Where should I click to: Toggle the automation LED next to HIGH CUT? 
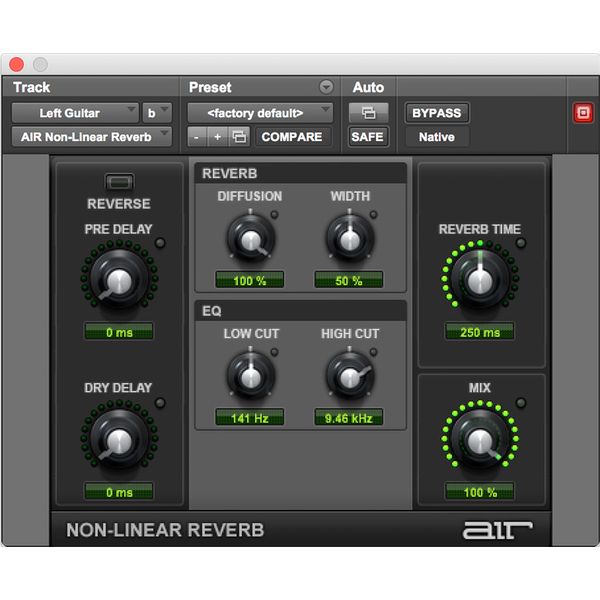[x=373, y=352]
